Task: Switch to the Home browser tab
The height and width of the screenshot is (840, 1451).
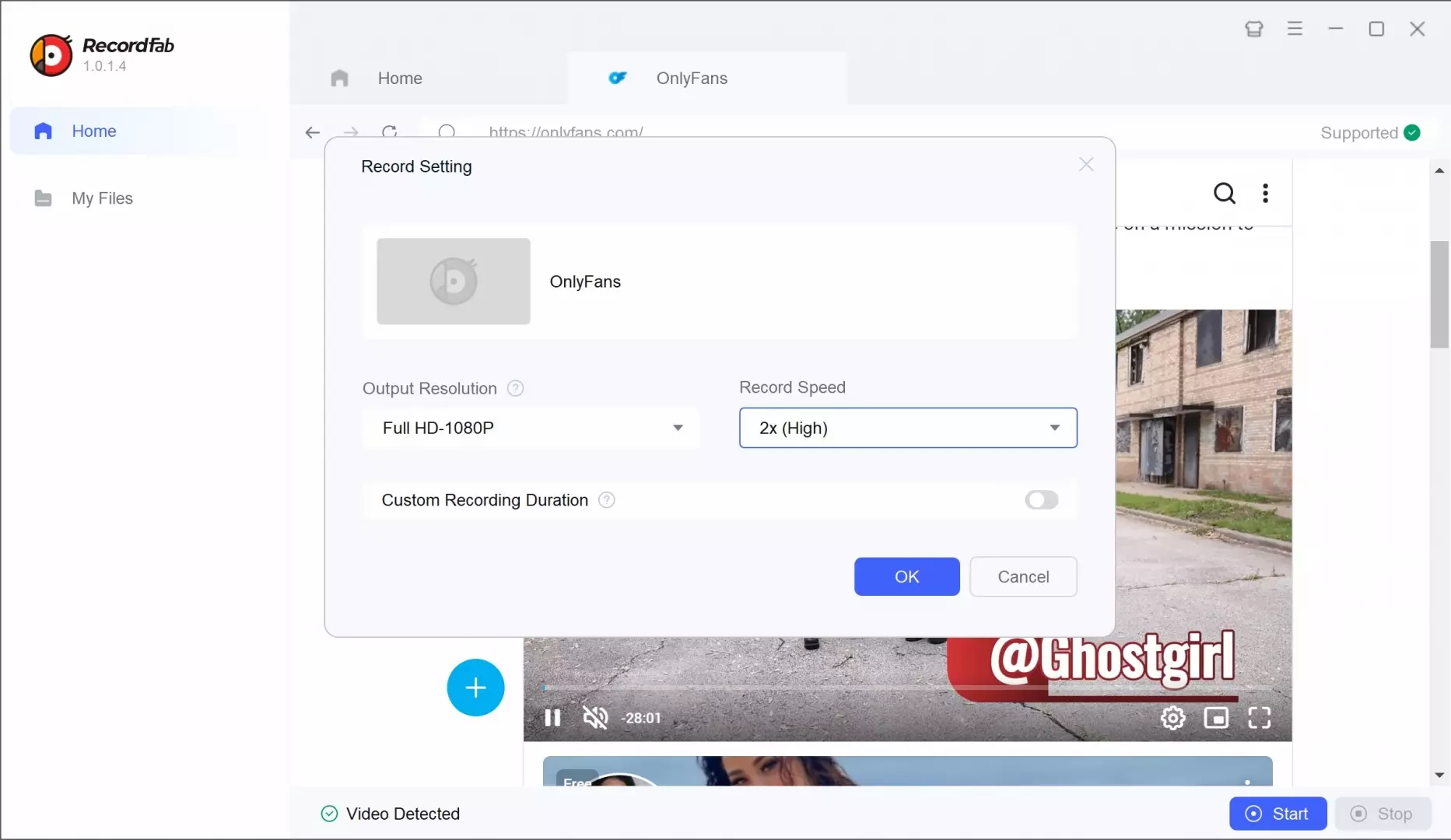Action: tap(429, 79)
